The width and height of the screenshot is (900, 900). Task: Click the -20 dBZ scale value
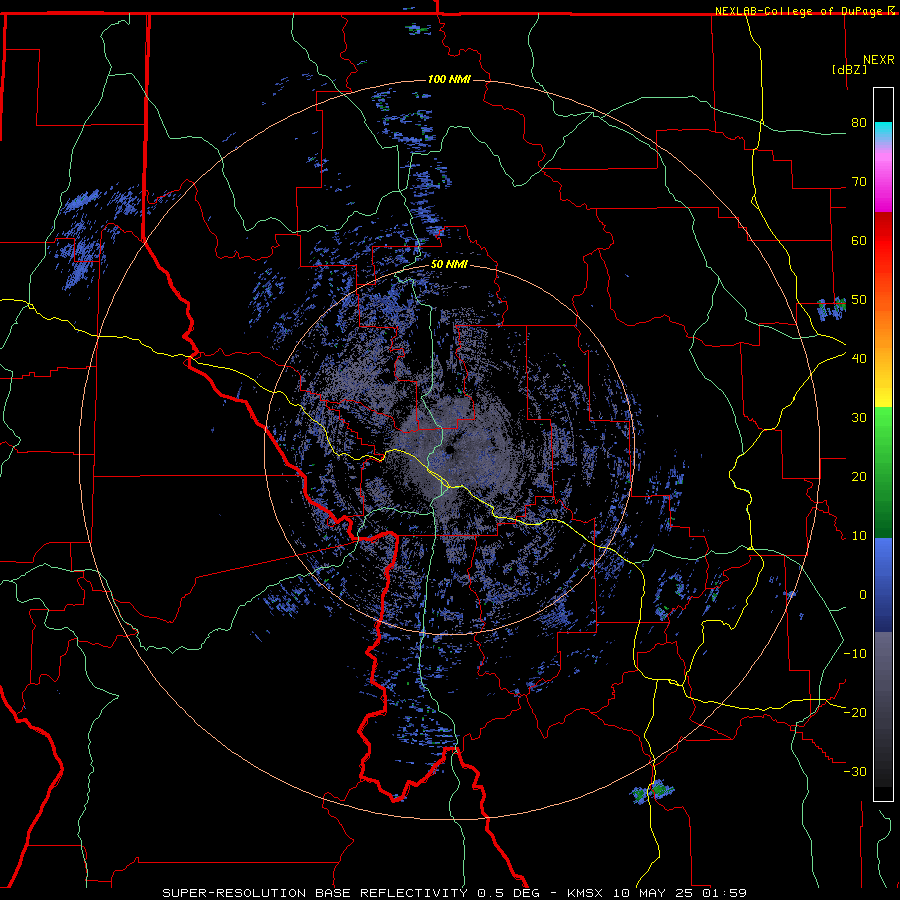(855, 713)
